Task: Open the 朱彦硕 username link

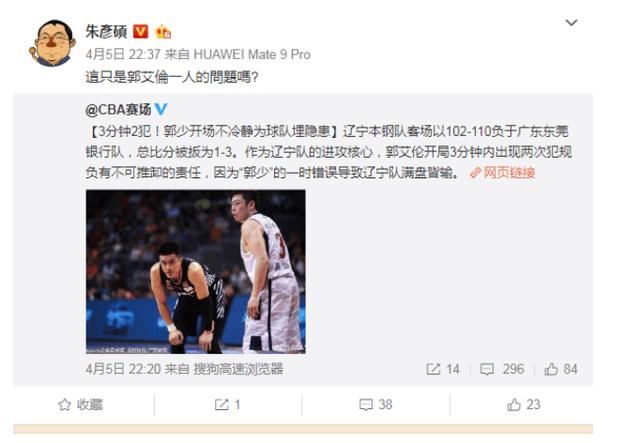Action: [106, 31]
